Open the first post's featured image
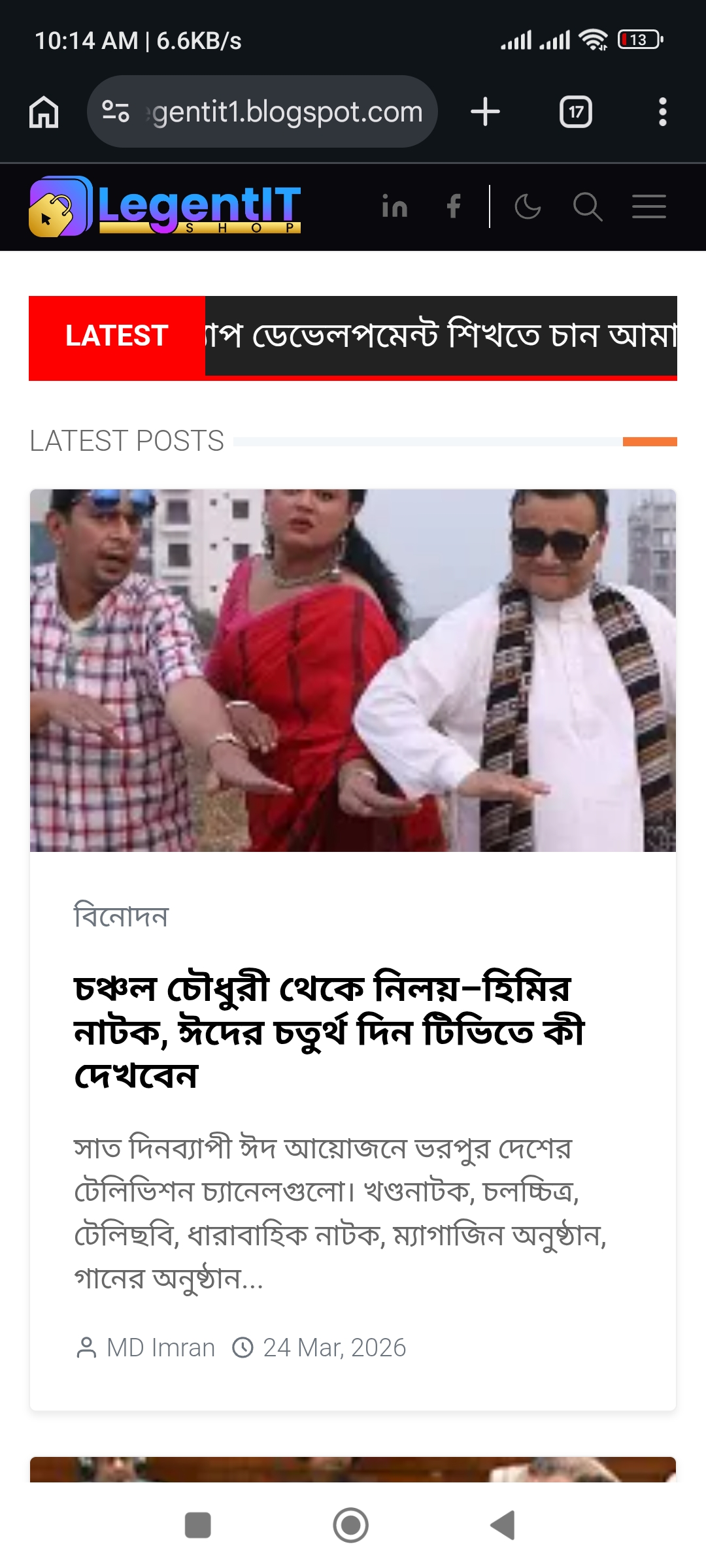 pos(353,670)
